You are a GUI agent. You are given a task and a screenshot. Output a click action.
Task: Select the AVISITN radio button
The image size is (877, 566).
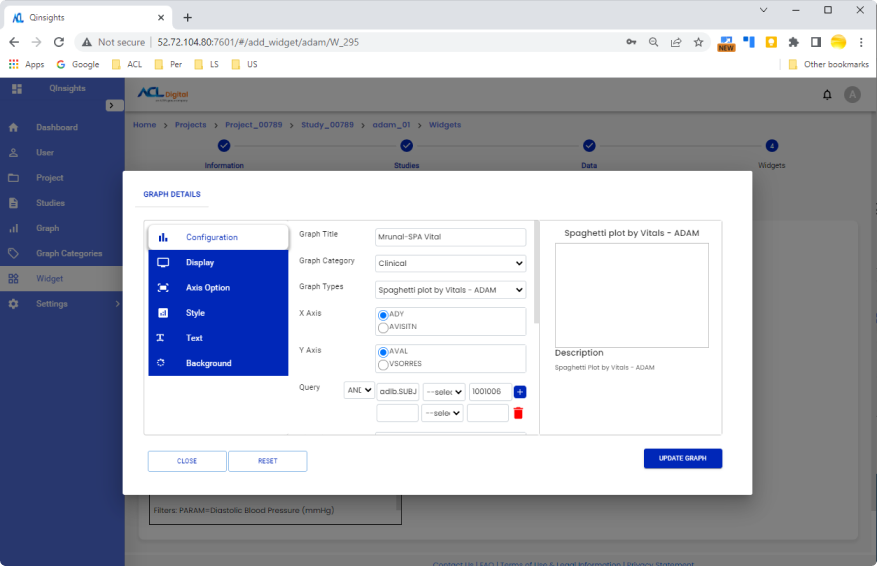pyautogui.click(x=383, y=327)
